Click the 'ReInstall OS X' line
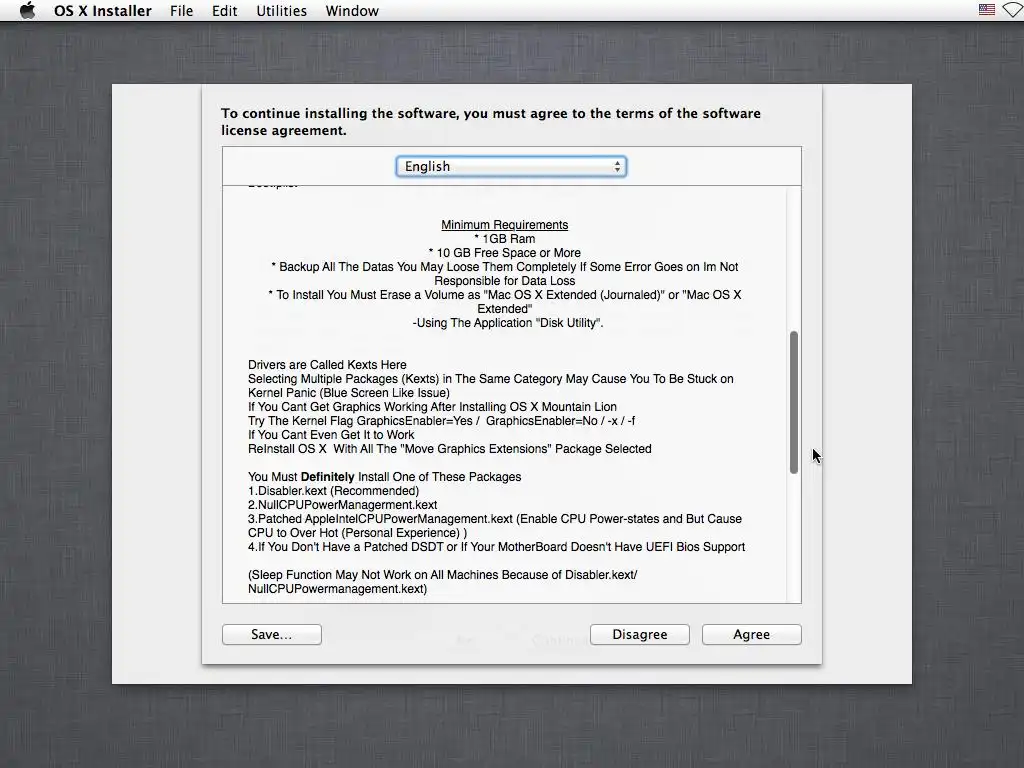The image size is (1024, 768). 449,449
